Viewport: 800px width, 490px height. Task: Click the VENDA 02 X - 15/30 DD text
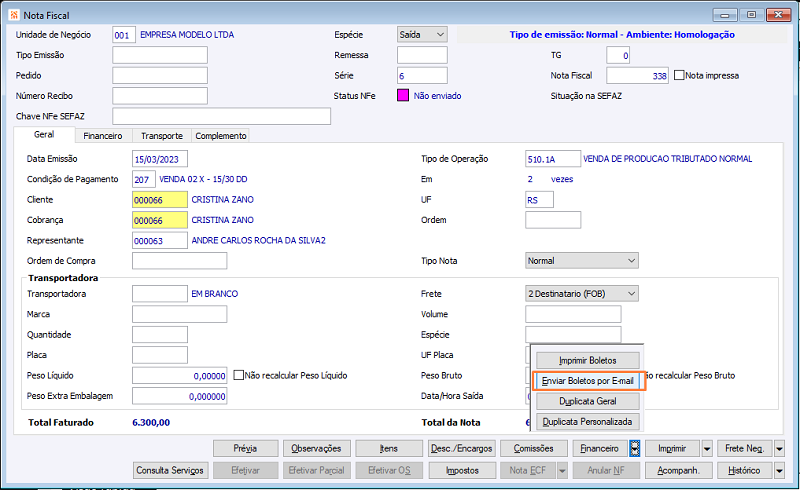tap(203, 179)
